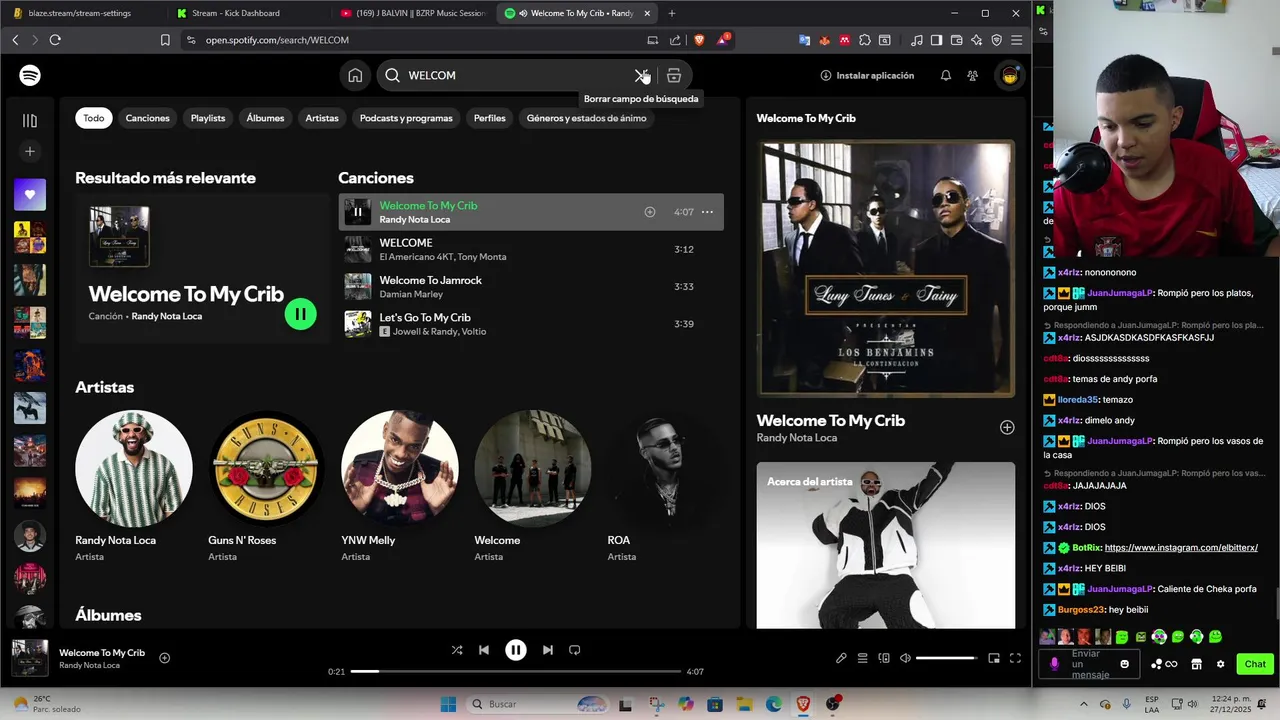Adjust the Spotify volume slider

point(947,658)
